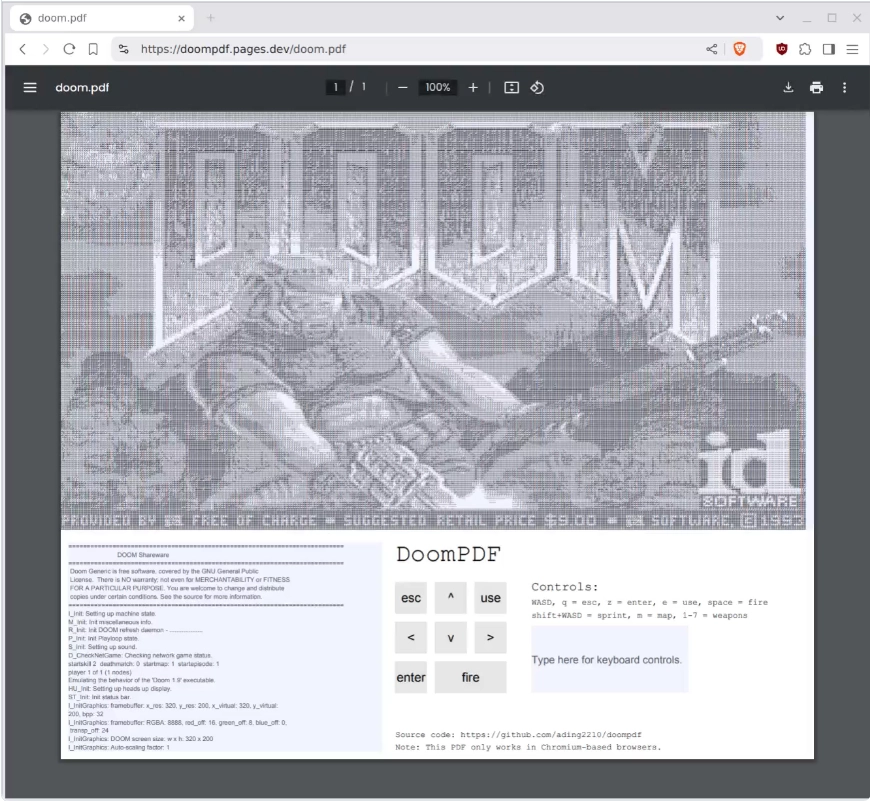The width and height of the screenshot is (870, 801).
Task: Click the github source code URL text
Action: (x=550, y=734)
